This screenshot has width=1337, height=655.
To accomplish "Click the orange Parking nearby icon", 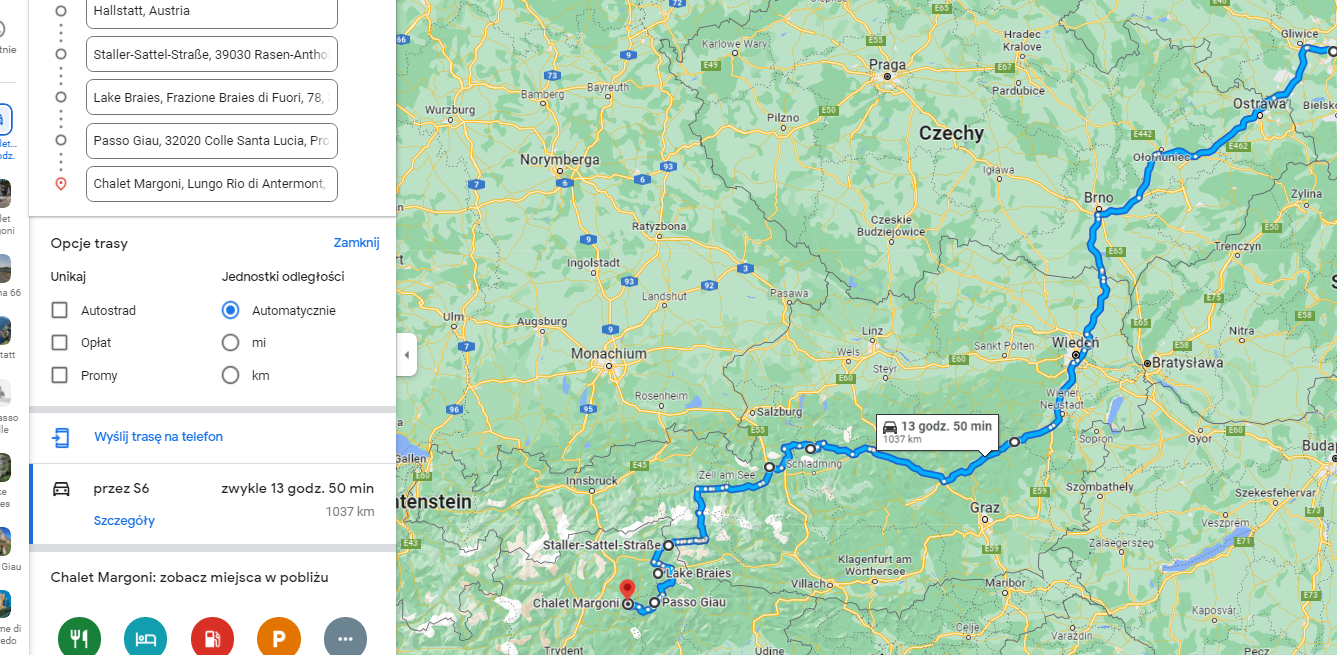I will (279, 637).
